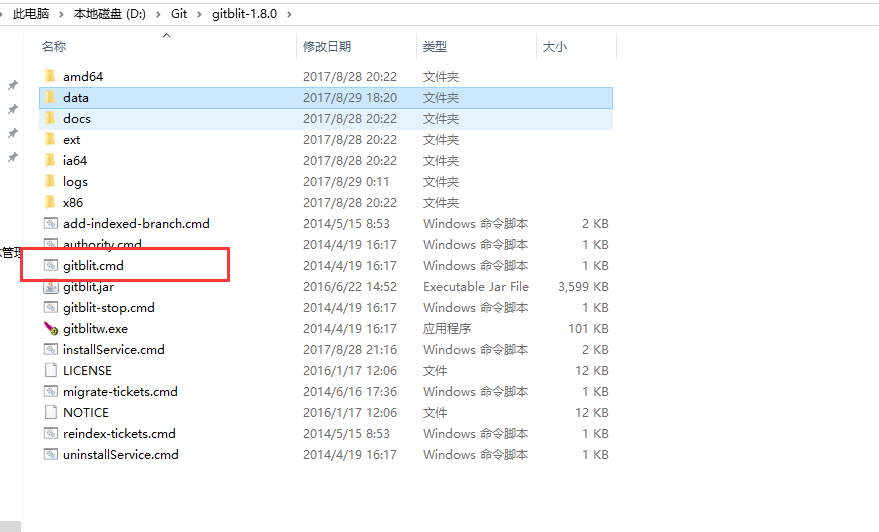The height and width of the screenshot is (532, 879).
Task: Select the file name add-indexed-branch.cmd
Action: pos(136,224)
